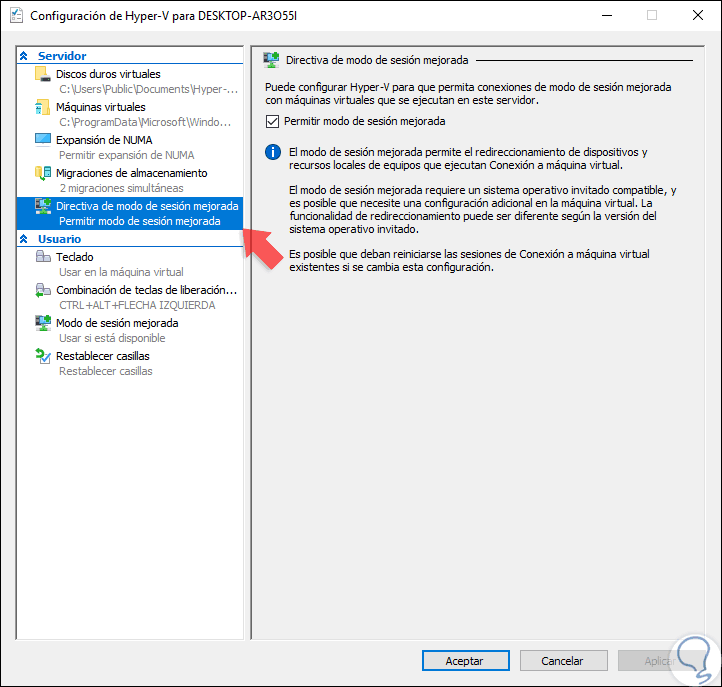The height and width of the screenshot is (687, 722).
Task: Click the blue information icon in the right panel
Action: pyautogui.click(x=273, y=152)
